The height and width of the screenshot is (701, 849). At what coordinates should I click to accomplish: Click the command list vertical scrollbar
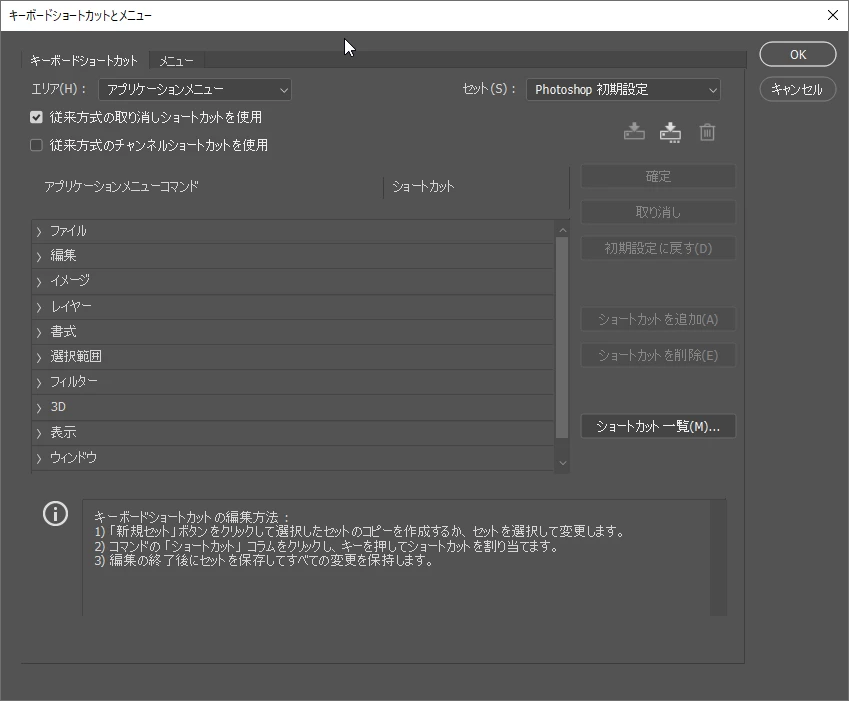(562, 338)
